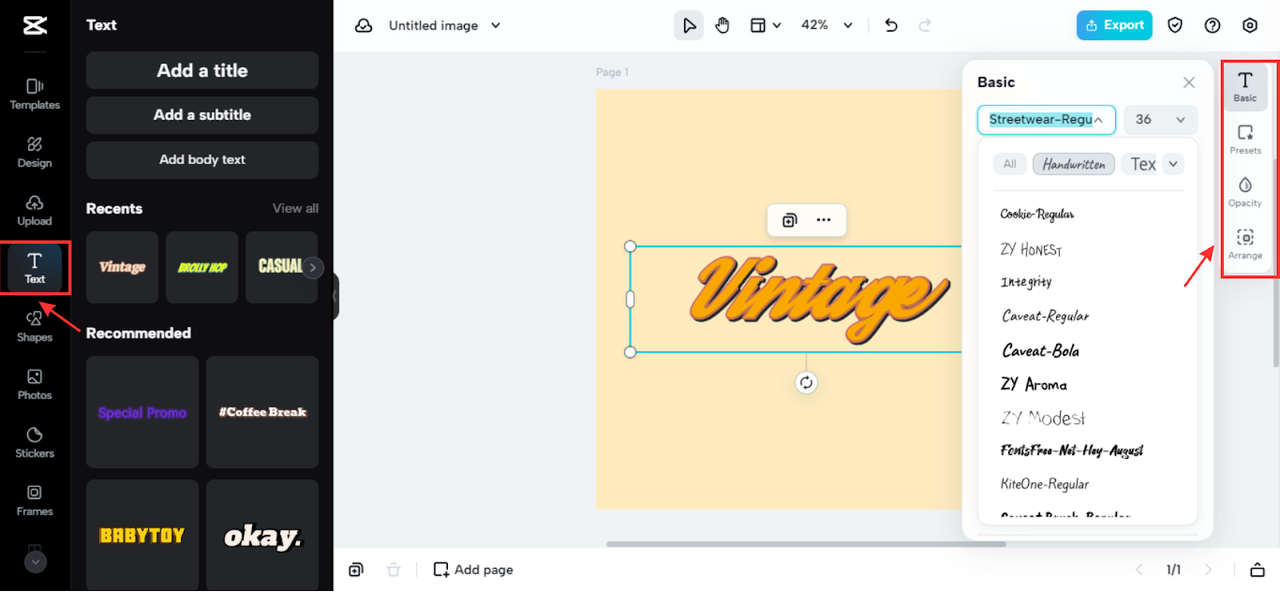1280x595 pixels.
Task: Open the Upload panel
Action: point(35,210)
